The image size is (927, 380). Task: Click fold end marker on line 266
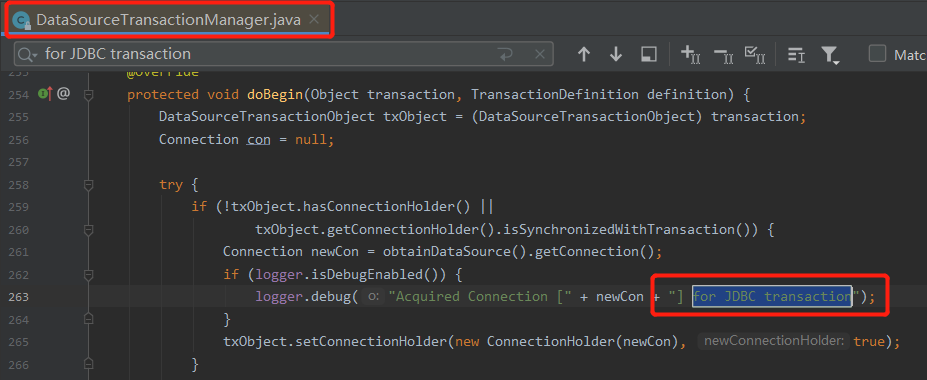click(x=89, y=365)
